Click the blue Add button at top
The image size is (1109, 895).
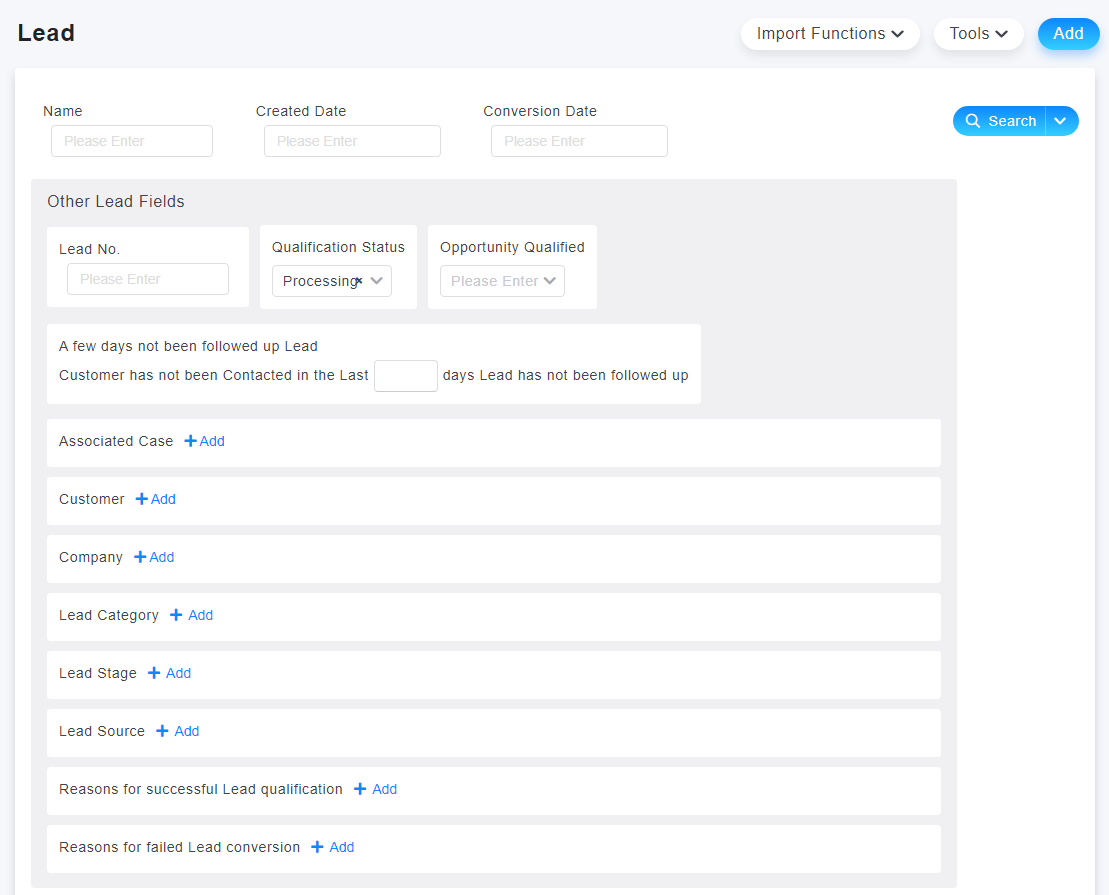click(1068, 34)
